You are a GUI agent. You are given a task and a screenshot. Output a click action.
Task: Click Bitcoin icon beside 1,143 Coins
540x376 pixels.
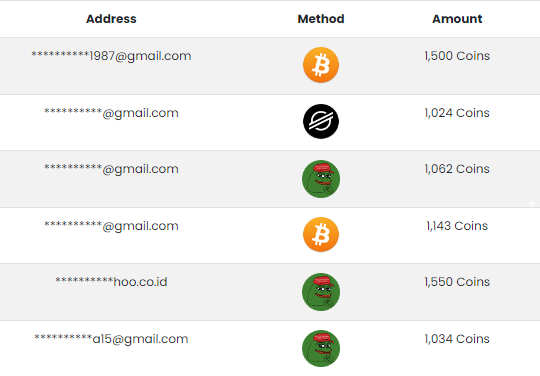[321, 234]
